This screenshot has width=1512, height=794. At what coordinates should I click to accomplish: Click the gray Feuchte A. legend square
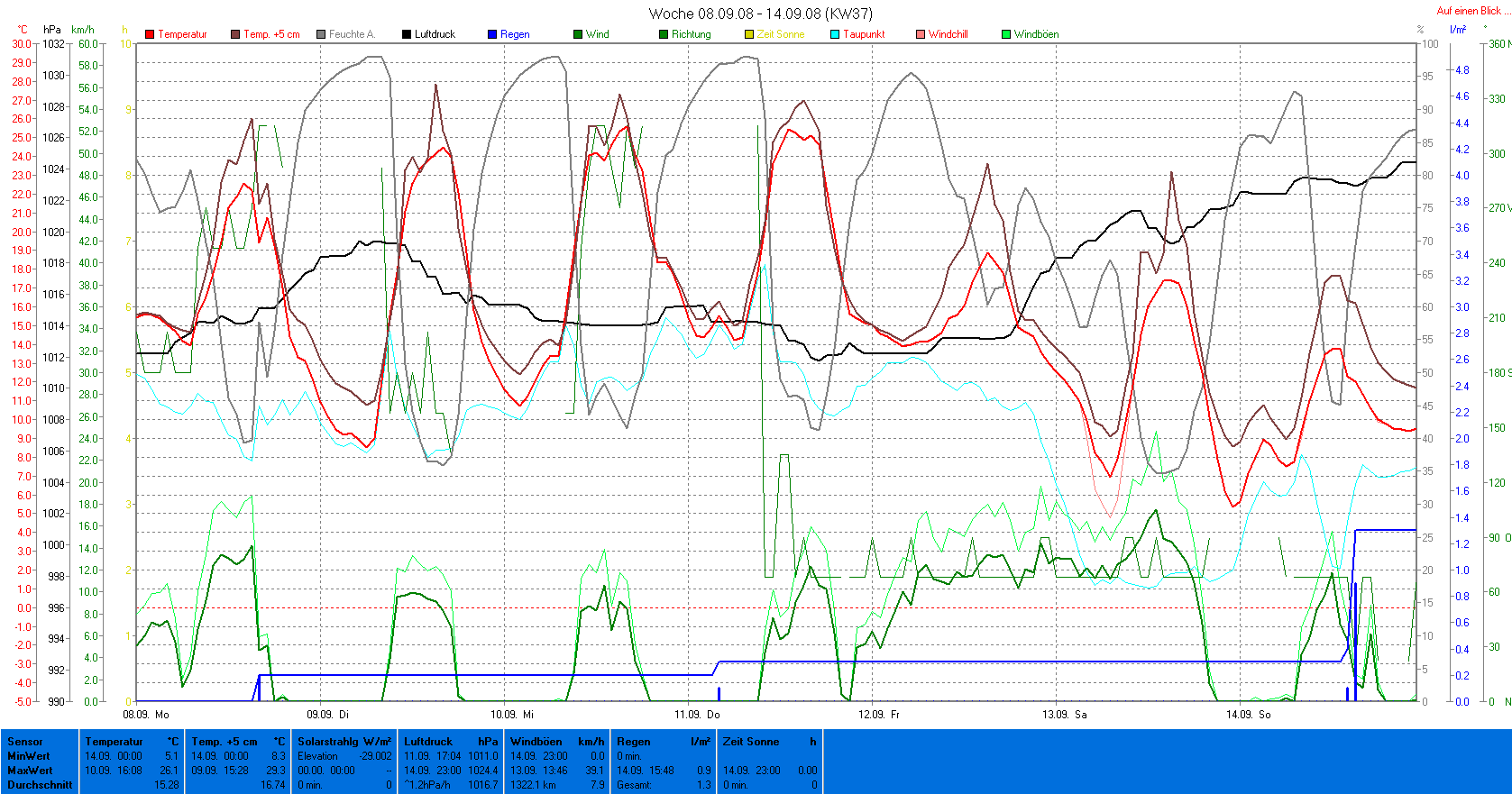point(321,34)
